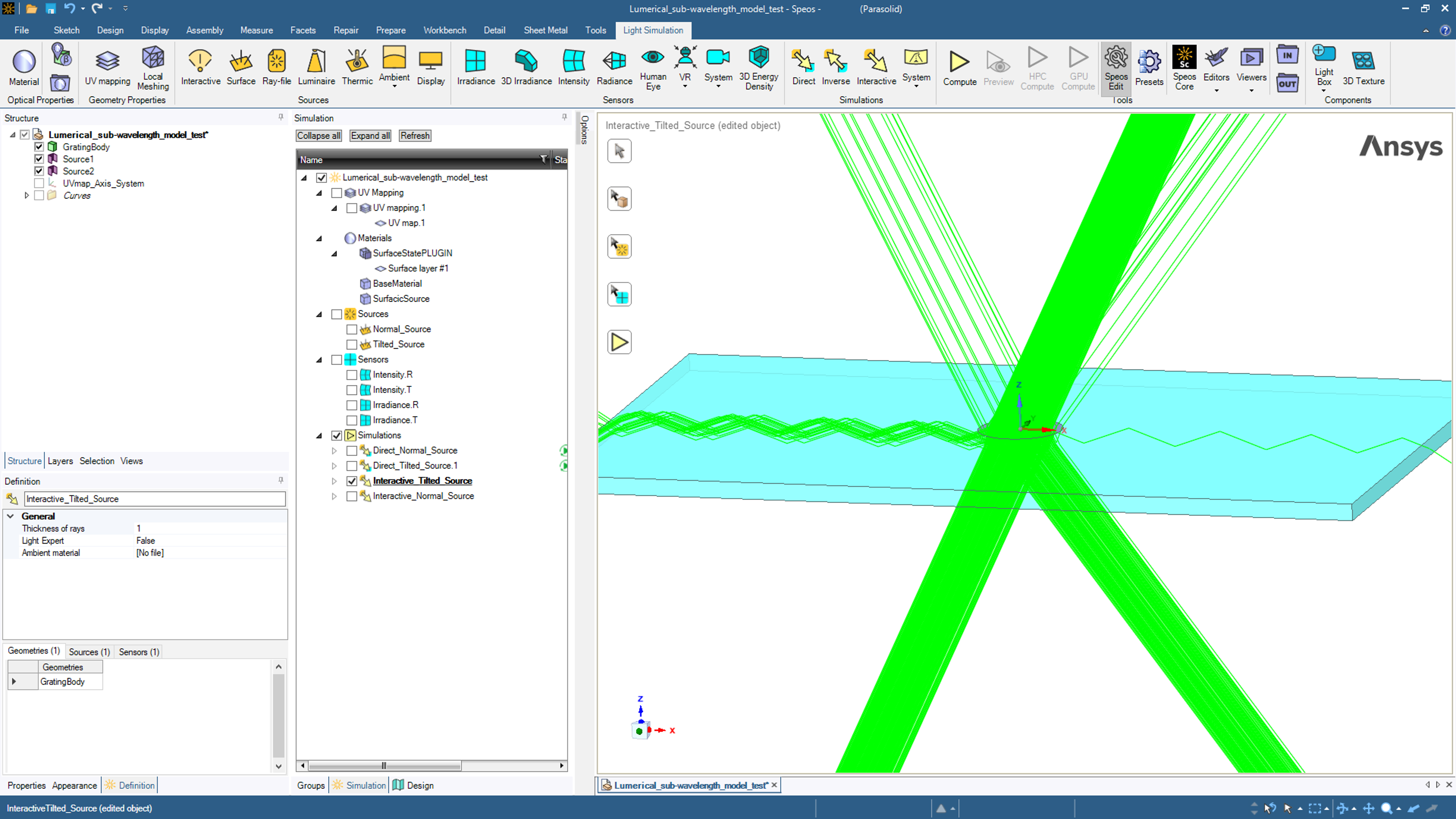Add a 3D Energy Density sensor
Viewport: 1456px width, 819px height.
tap(758, 68)
